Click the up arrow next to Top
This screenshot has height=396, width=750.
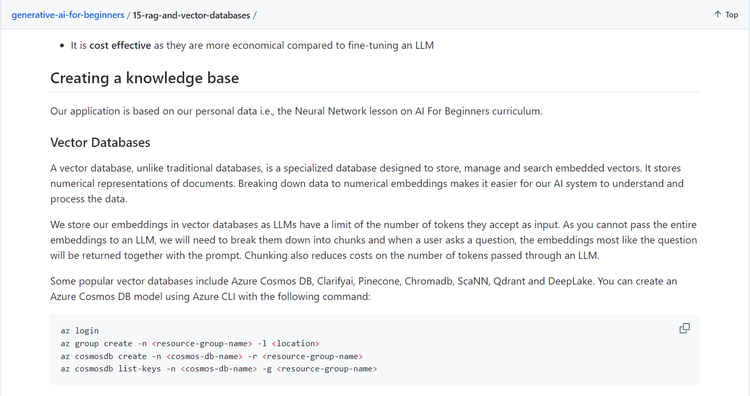[717, 15]
